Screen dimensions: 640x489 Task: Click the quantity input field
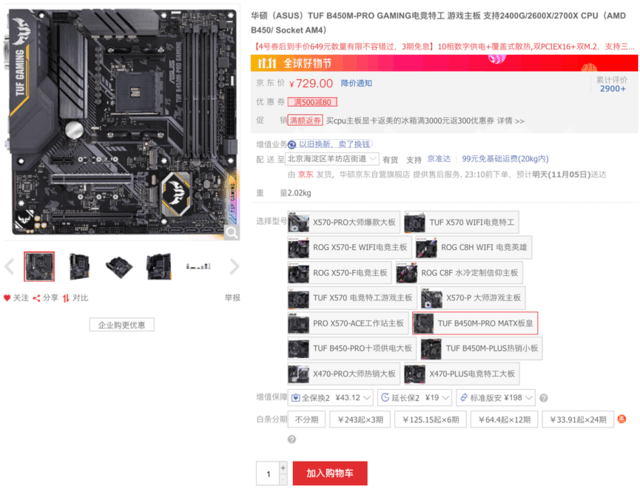pyautogui.click(x=268, y=473)
